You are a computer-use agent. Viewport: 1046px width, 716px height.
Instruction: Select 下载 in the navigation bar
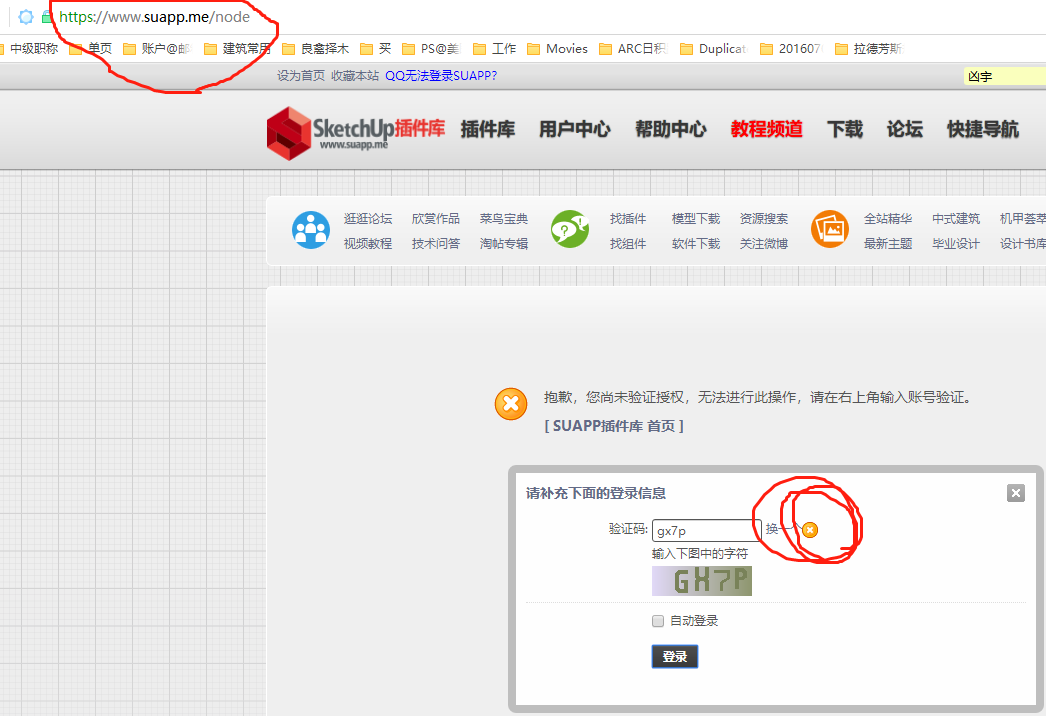pos(845,129)
